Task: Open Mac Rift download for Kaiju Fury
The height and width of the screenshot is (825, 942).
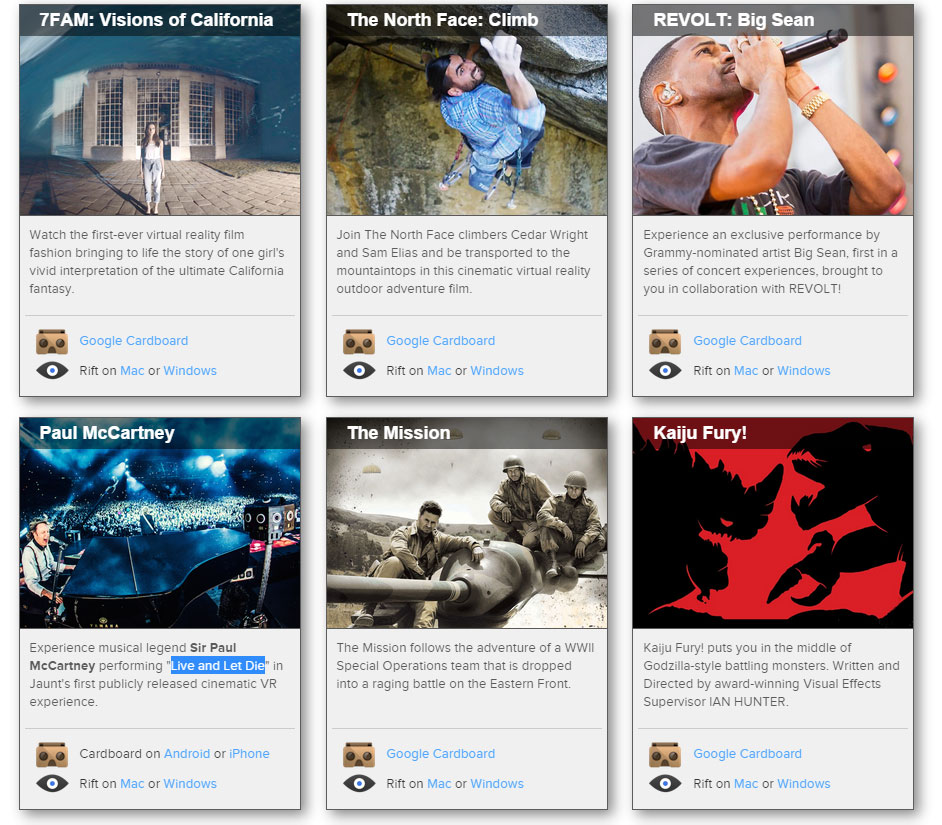Action: pyautogui.click(x=746, y=784)
